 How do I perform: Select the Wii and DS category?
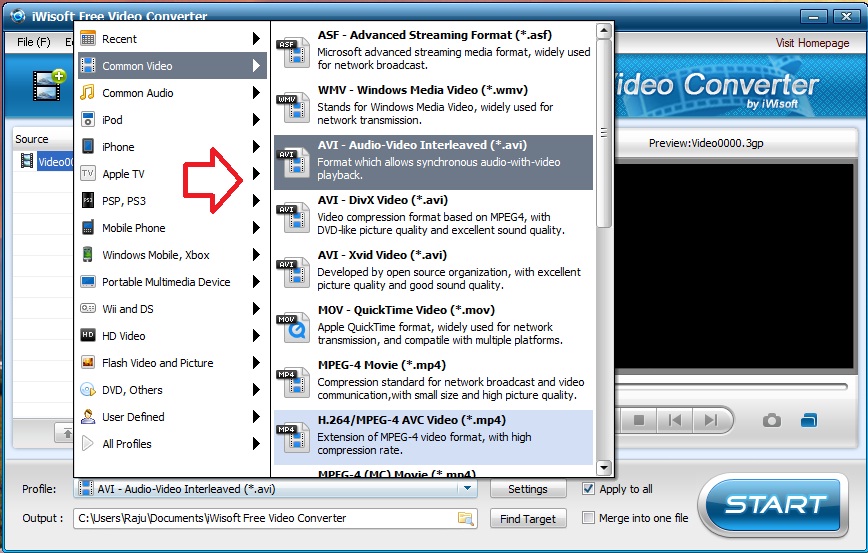coord(172,308)
